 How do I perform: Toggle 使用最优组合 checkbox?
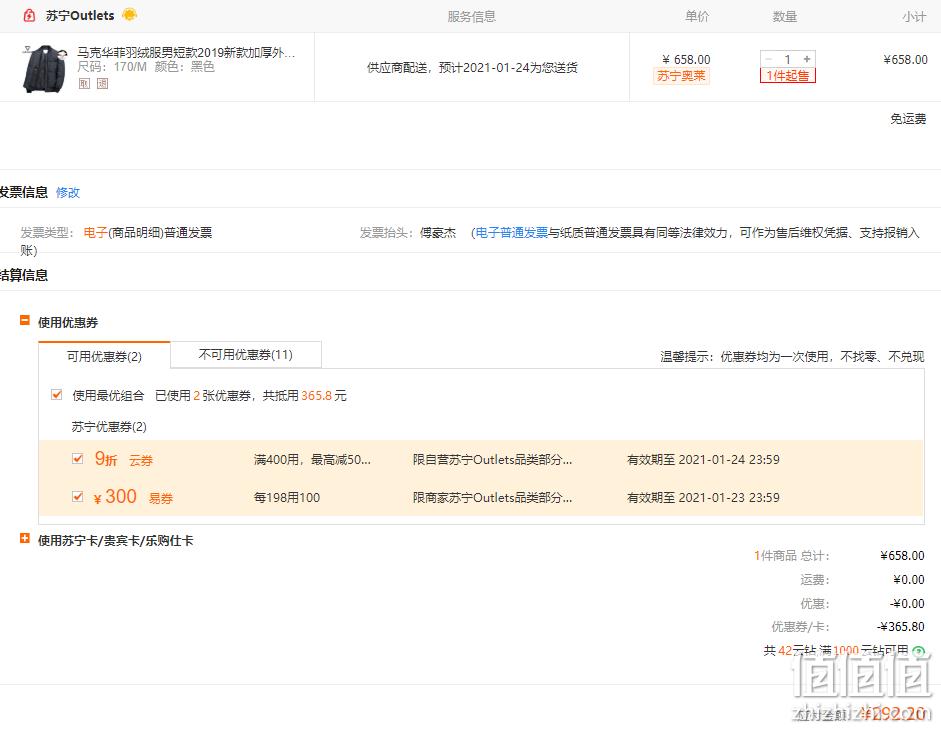tap(57, 394)
